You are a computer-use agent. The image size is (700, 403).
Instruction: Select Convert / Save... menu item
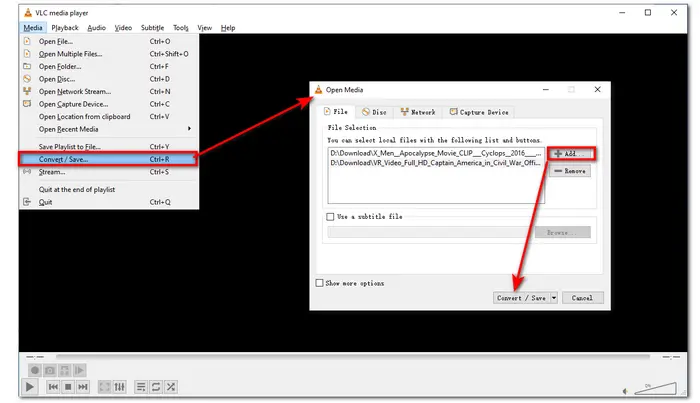click(x=109, y=159)
